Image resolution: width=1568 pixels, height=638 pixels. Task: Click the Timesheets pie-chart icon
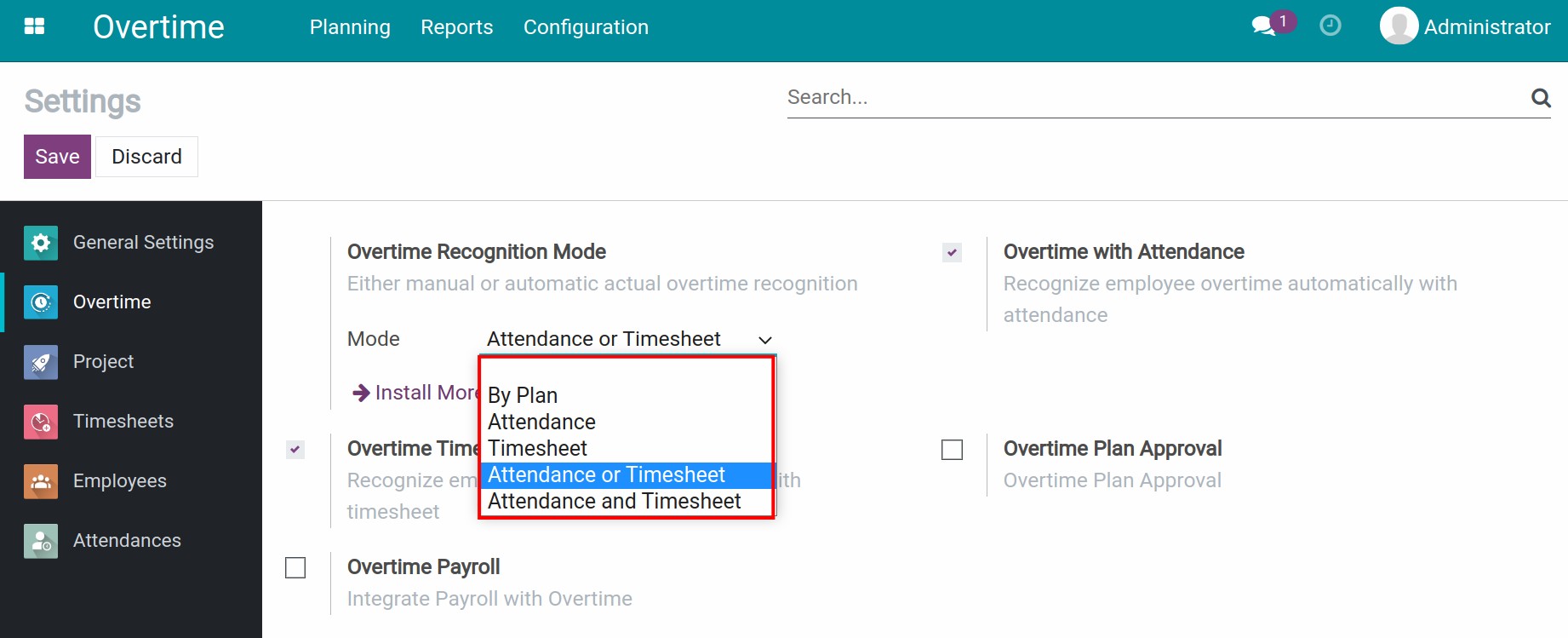coord(39,421)
